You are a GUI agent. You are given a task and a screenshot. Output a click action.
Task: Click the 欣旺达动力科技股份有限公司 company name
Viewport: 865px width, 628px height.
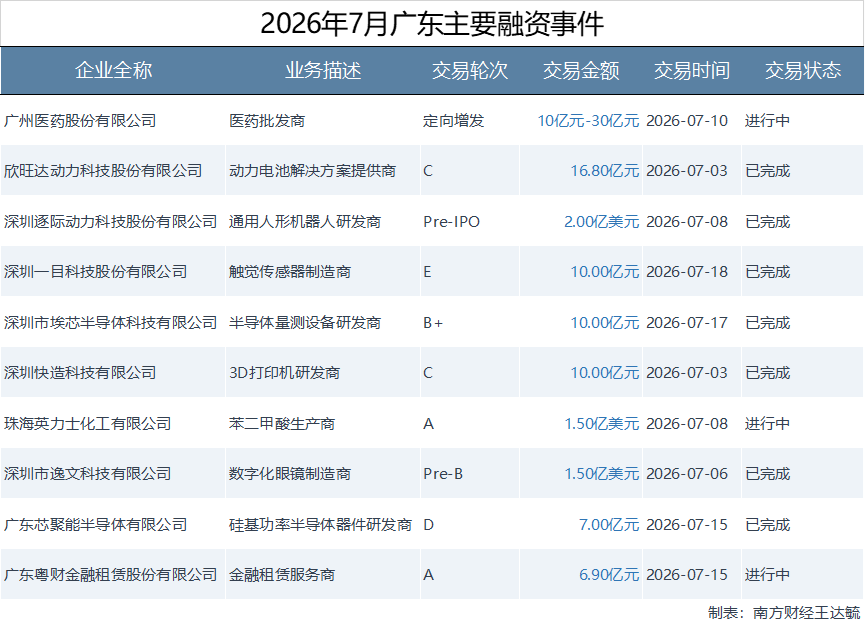click(103, 171)
